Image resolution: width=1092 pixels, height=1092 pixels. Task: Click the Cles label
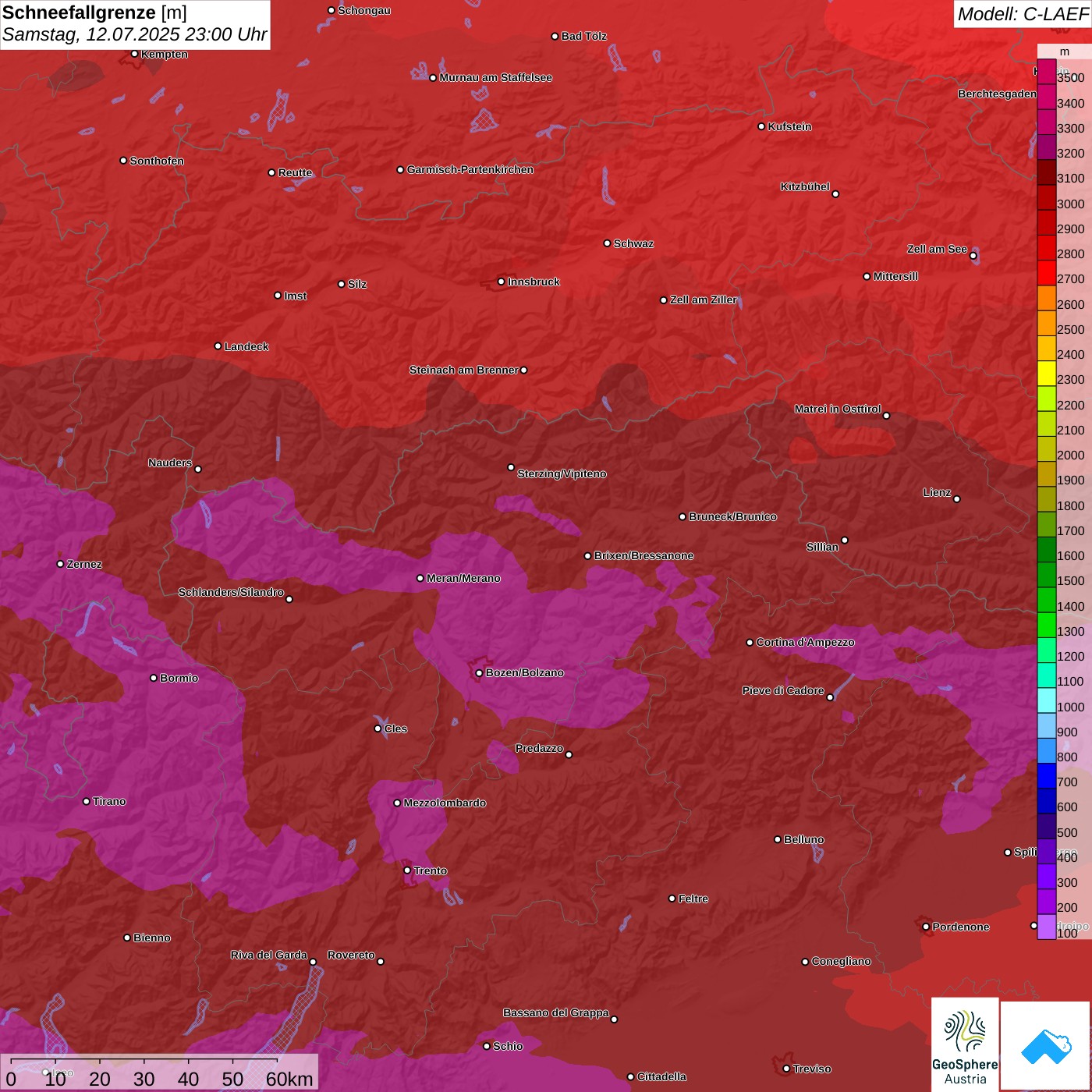pos(395,729)
